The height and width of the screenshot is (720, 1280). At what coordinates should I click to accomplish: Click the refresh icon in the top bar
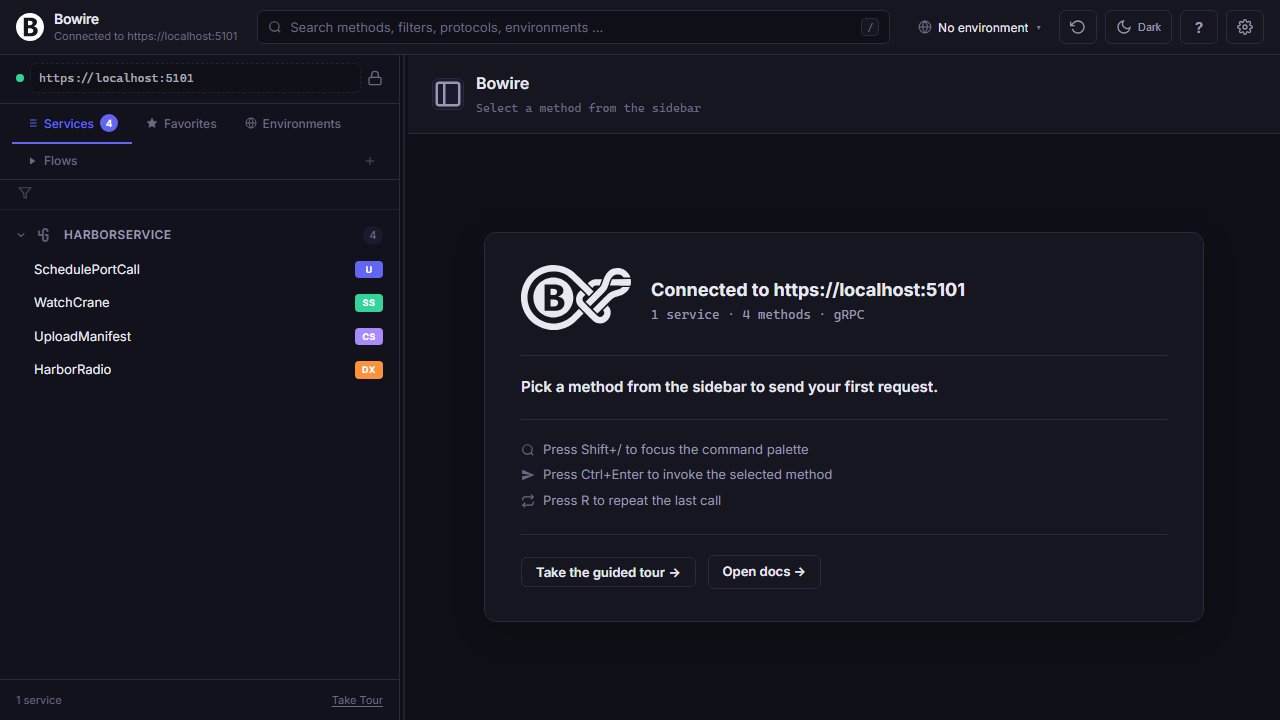coord(1077,27)
